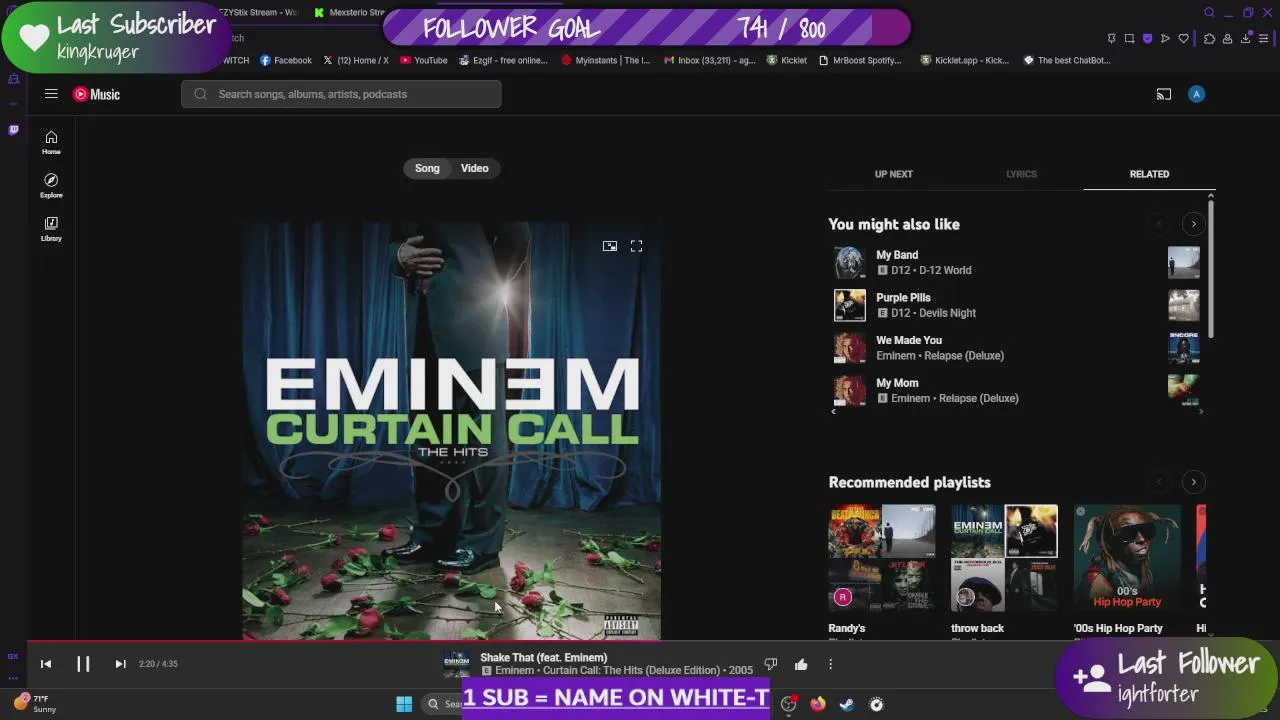Skip to the next track

[120, 664]
